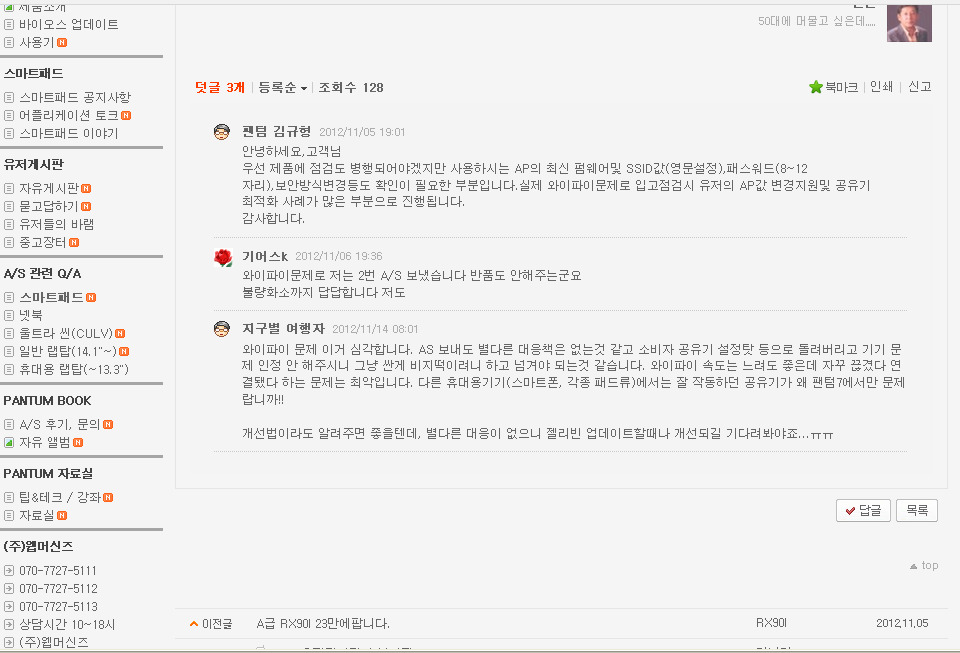Open the 등록순 sort order dropdown

coord(282,88)
